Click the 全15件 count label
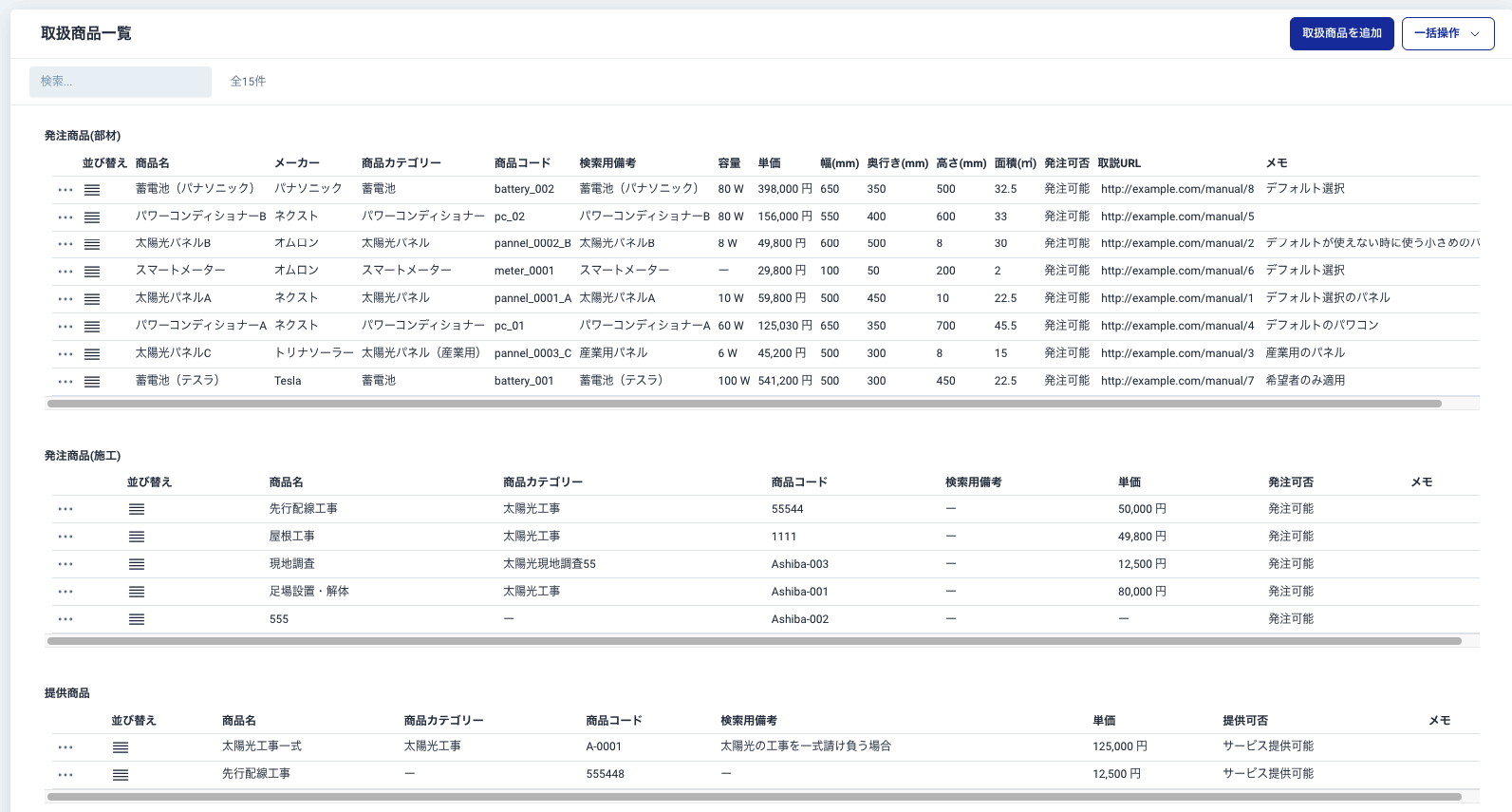Viewport: 1512px width, 812px height. click(248, 82)
